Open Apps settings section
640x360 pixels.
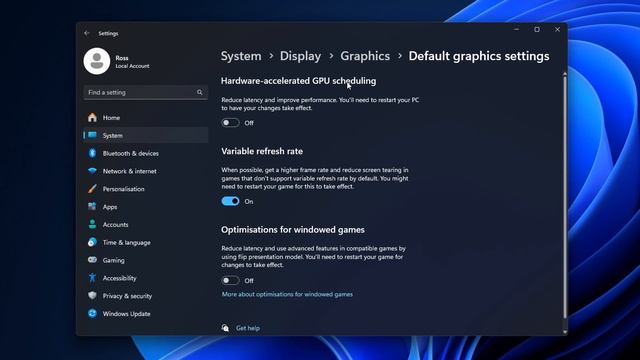click(x=146, y=207)
